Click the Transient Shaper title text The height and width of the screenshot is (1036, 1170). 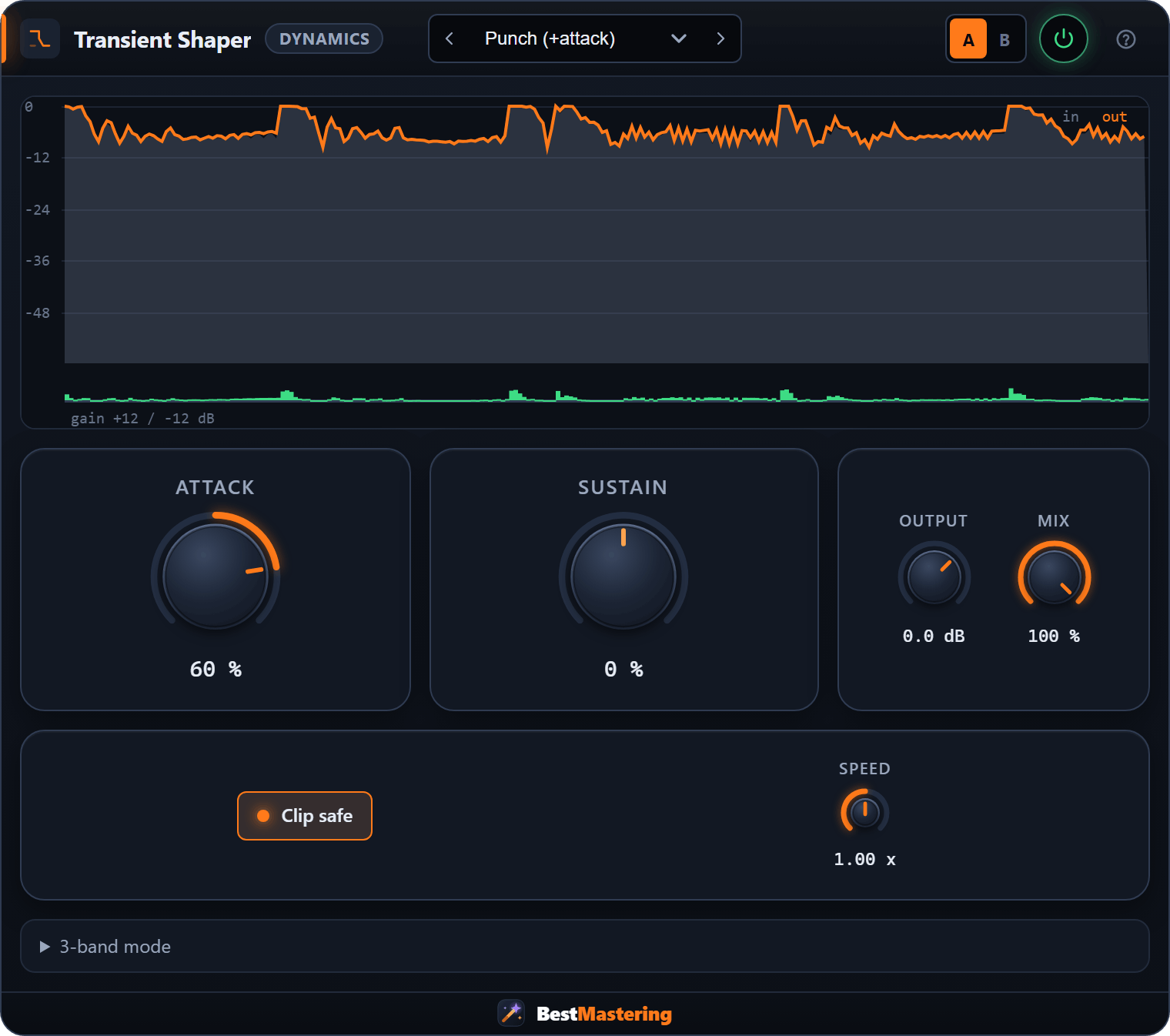[x=162, y=39]
